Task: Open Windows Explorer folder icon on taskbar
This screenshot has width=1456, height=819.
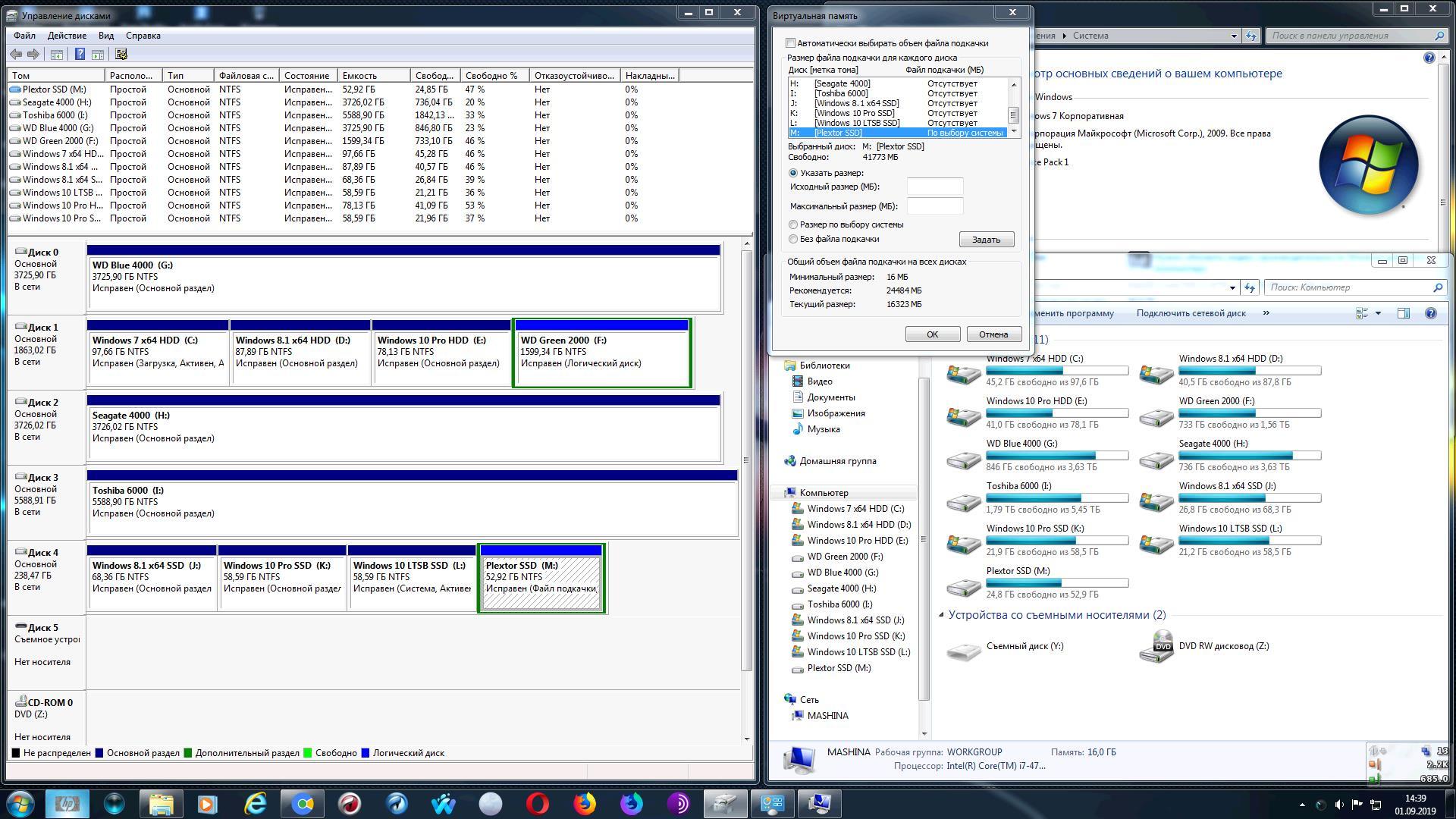Action: point(162,803)
